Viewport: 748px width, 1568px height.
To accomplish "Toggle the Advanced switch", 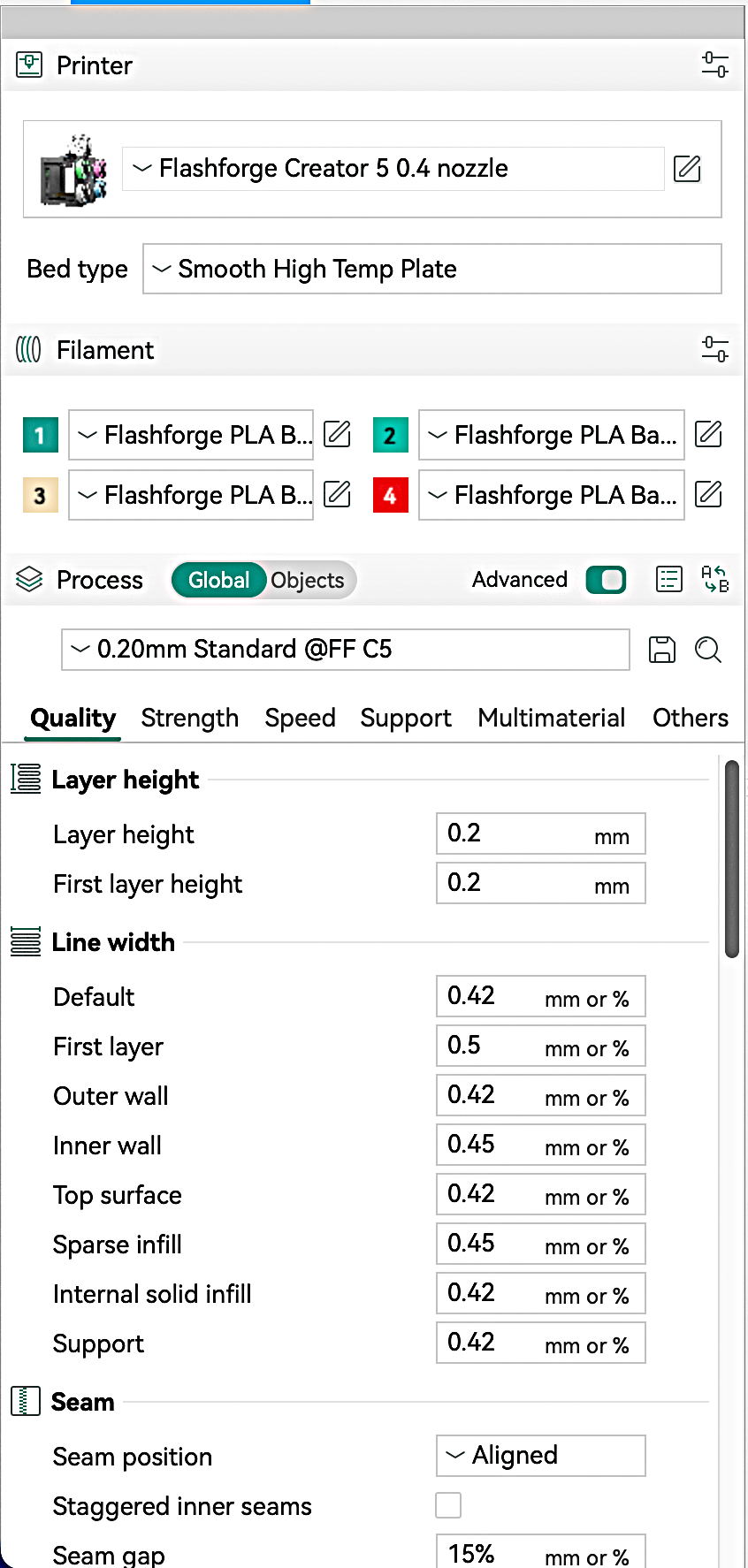I will [x=606, y=580].
